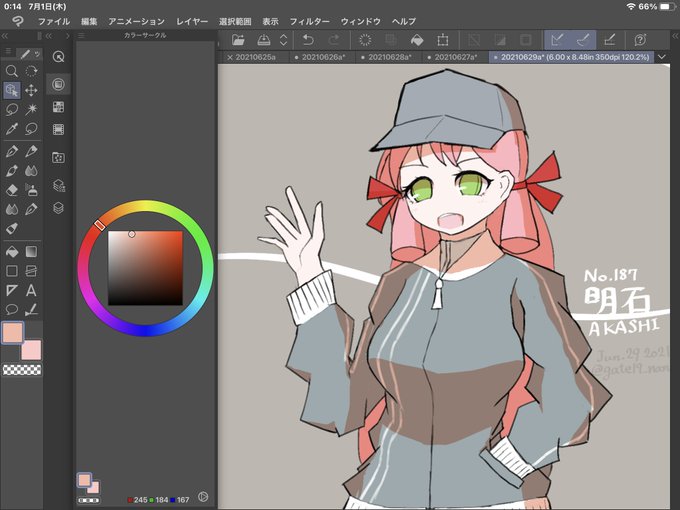Select the Ruler tool

click(12, 290)
